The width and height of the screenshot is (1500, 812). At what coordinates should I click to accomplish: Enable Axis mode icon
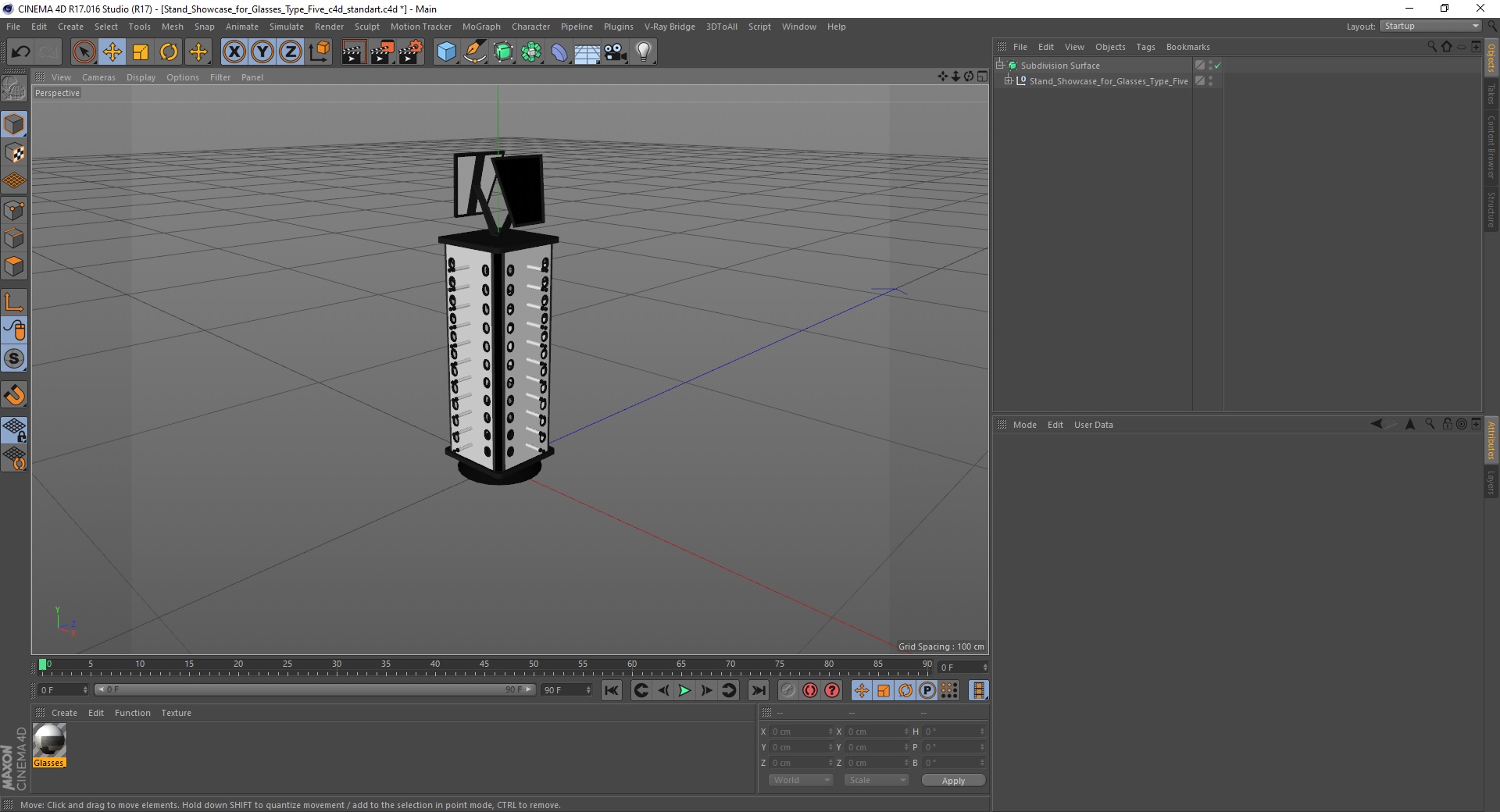coord(14,302)
